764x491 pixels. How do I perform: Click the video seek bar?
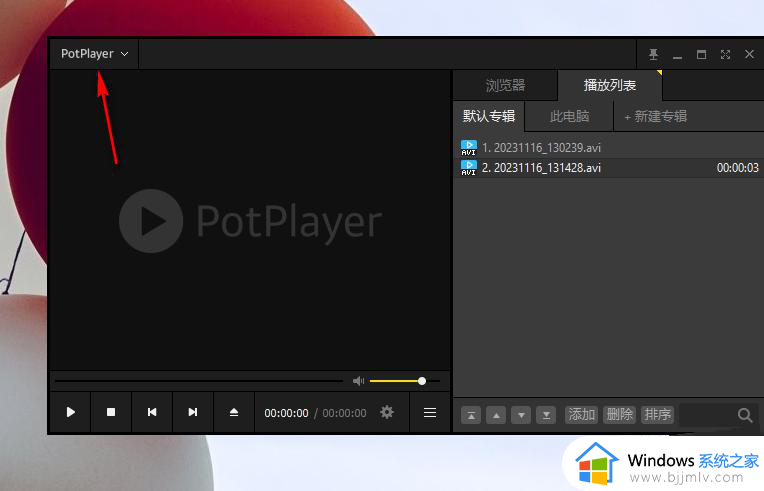point(199,381)
